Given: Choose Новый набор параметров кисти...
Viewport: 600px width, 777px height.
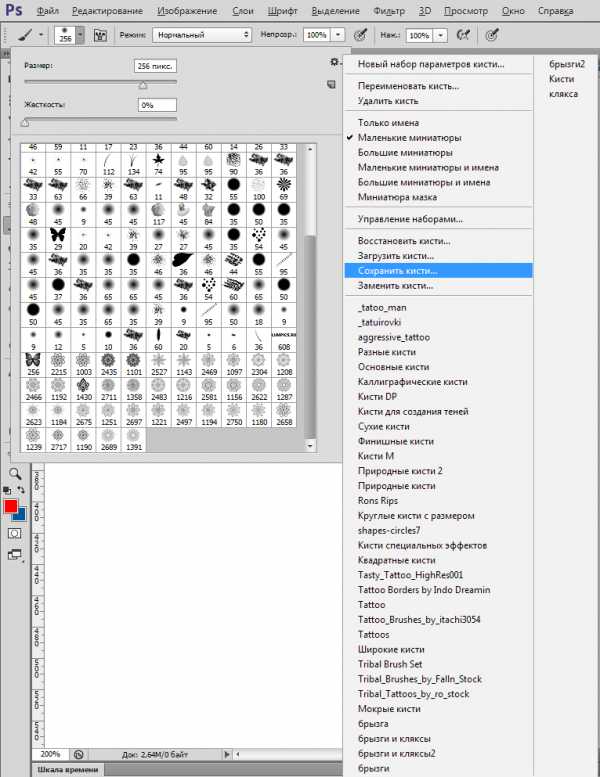Looking at the screenshot, I should (438, 64).
